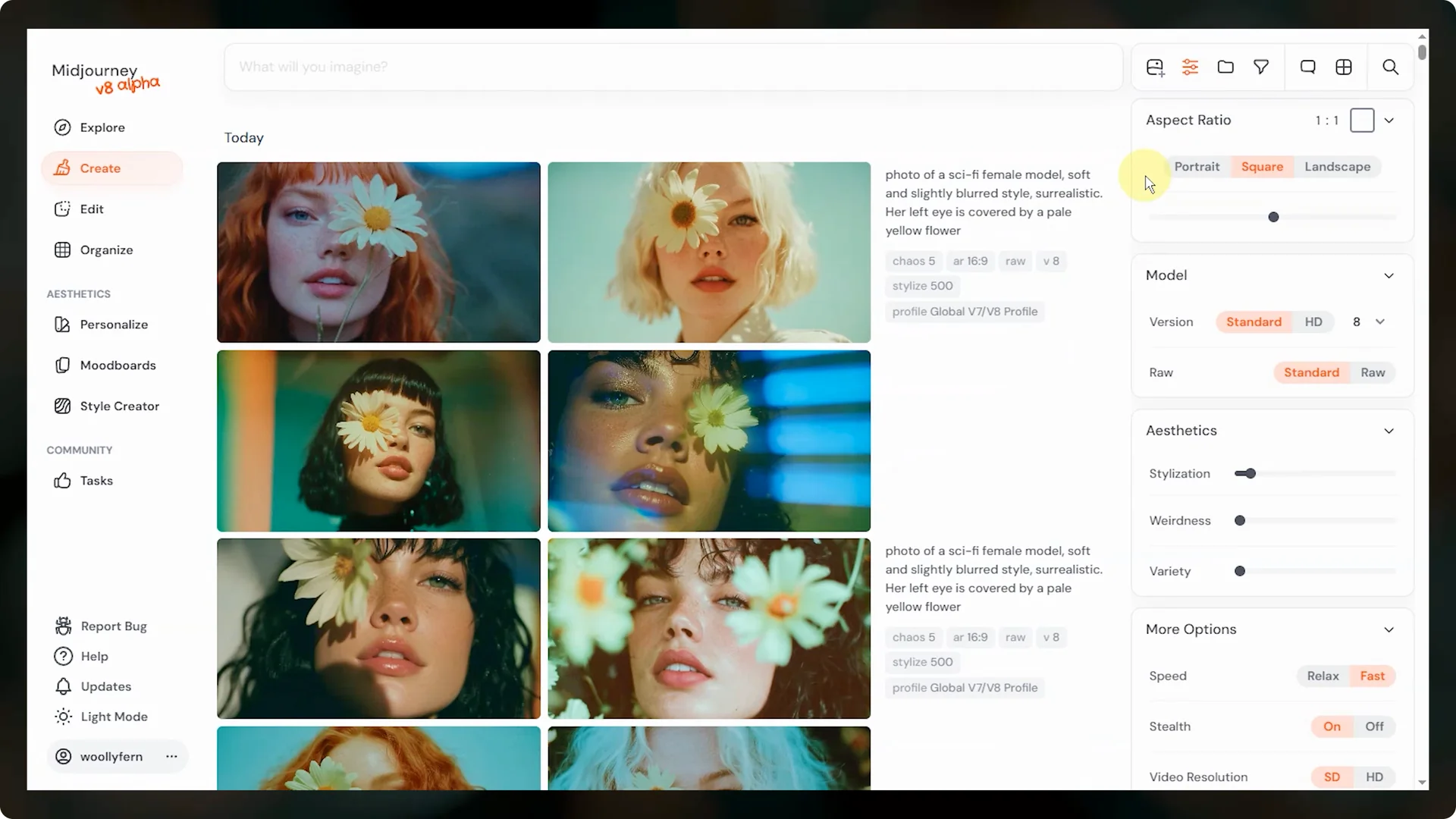This screenshot has width=1456, height=819.
Task: Choose Landscape aspect ratio preset
Action: pos(1337,167)
